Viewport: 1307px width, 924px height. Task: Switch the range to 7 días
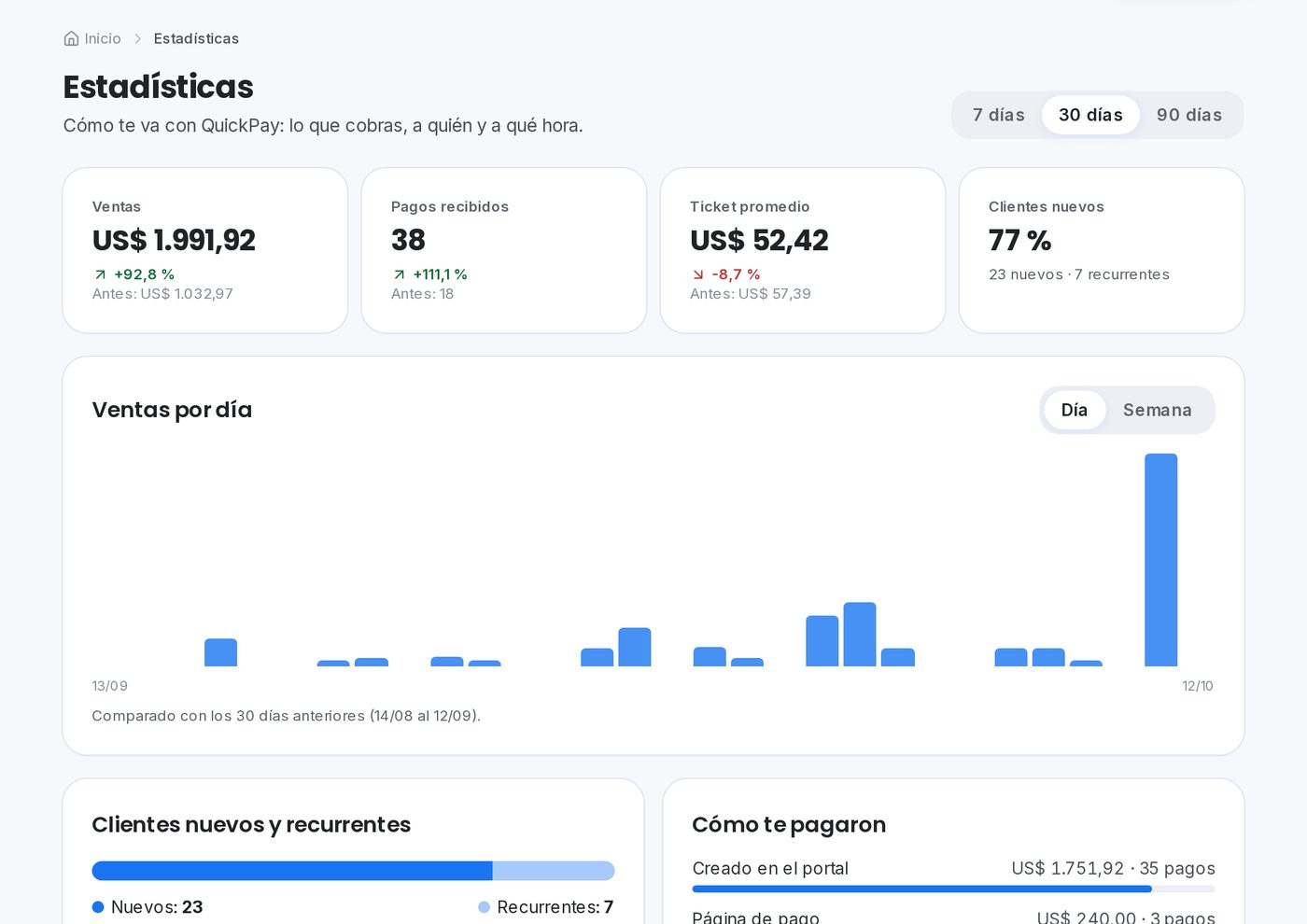(998, 115)
